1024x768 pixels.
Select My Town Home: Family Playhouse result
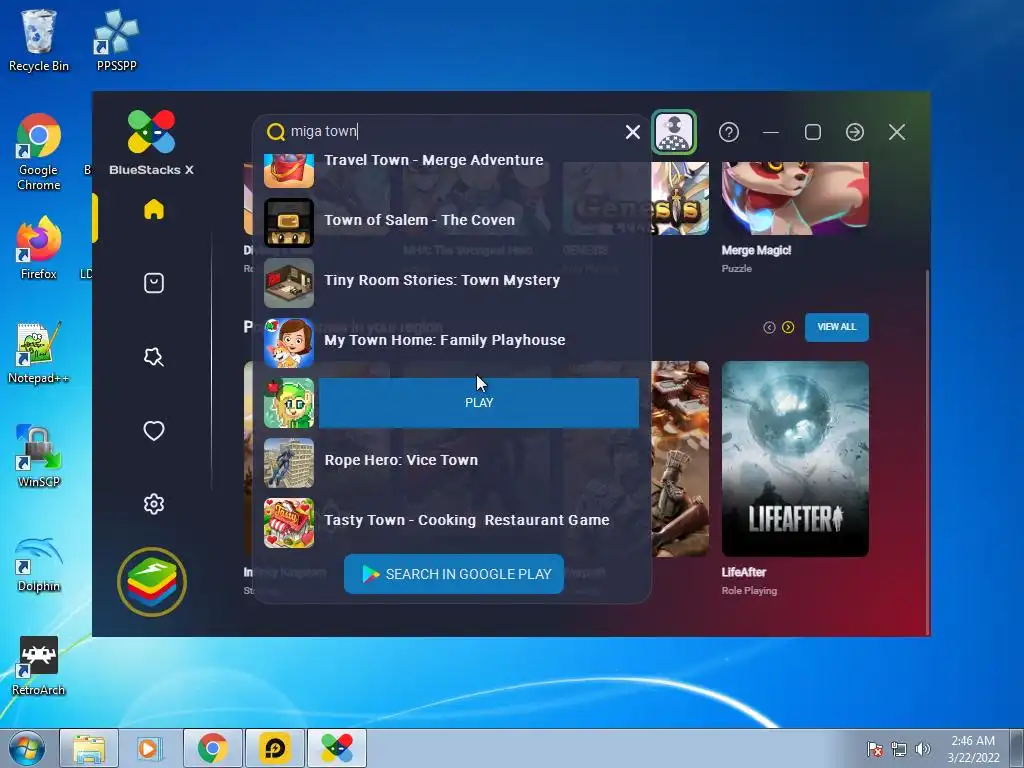pos(451,343)
